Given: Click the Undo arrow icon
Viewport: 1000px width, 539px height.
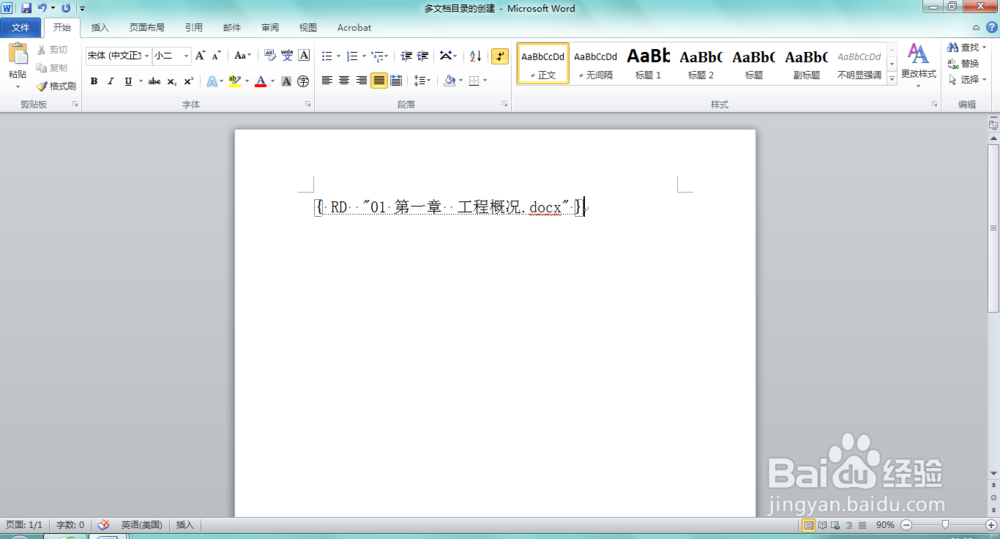Looking at the screenshot, I should point(42,8).
